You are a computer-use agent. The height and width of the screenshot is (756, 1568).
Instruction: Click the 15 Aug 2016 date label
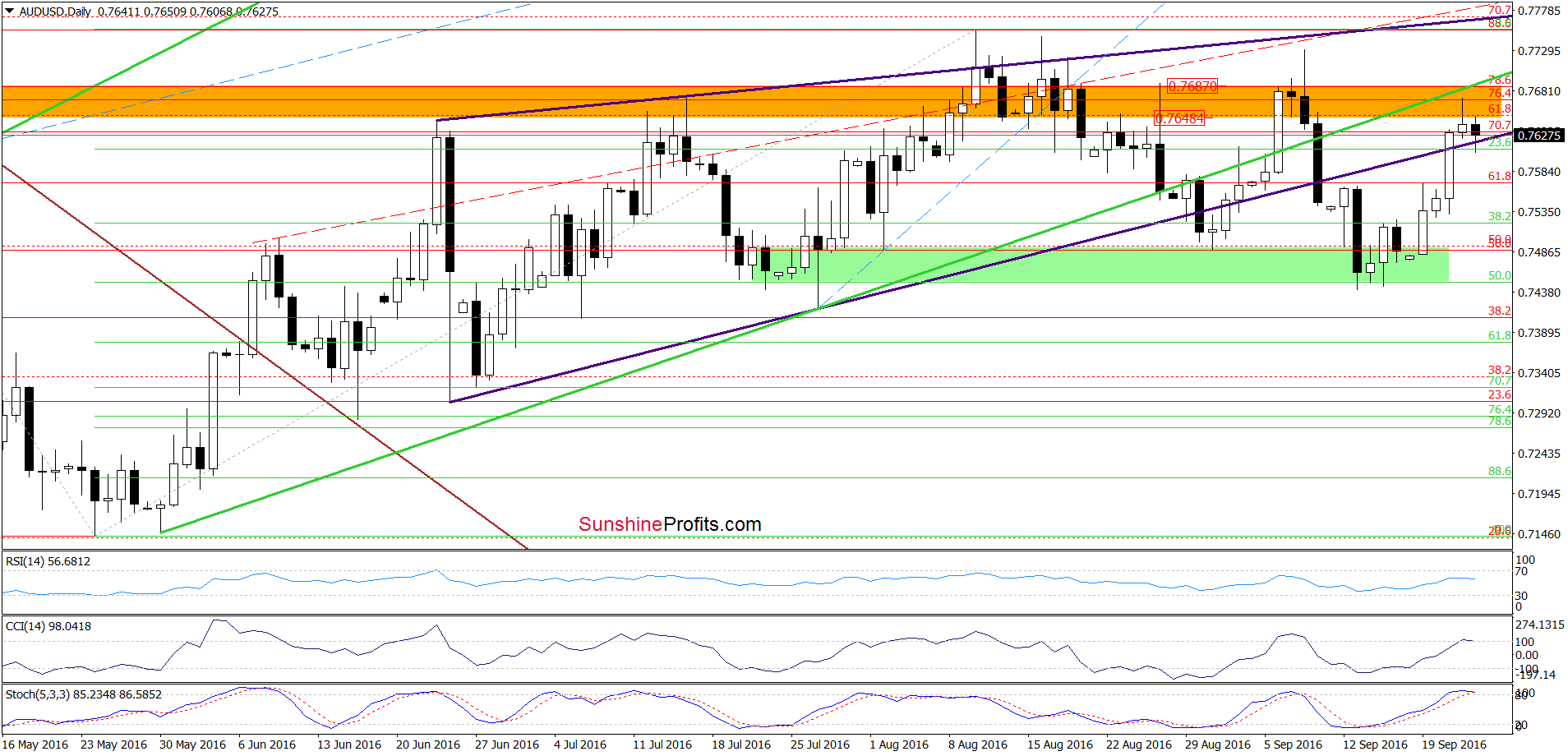(x=1060, y=744)
